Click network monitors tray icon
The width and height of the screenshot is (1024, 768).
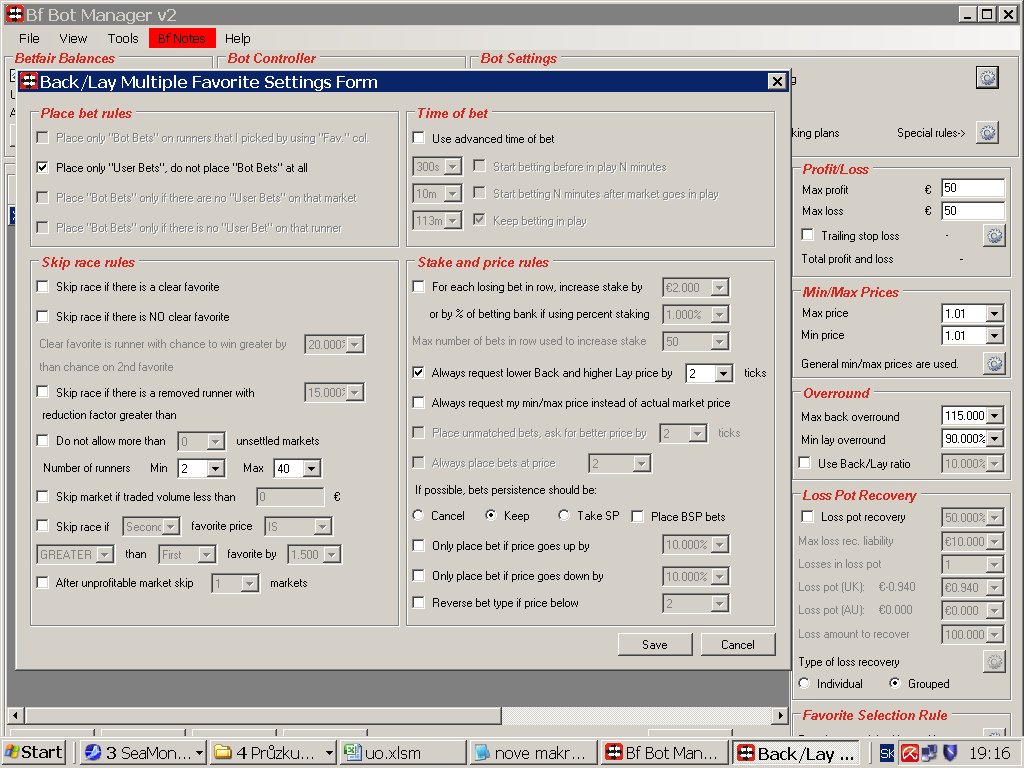pyautogui.click(x=930, y=754)
